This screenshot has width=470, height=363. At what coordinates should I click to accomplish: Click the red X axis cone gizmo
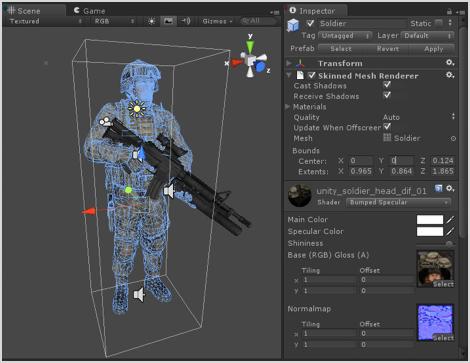click(x=236, y=62)
